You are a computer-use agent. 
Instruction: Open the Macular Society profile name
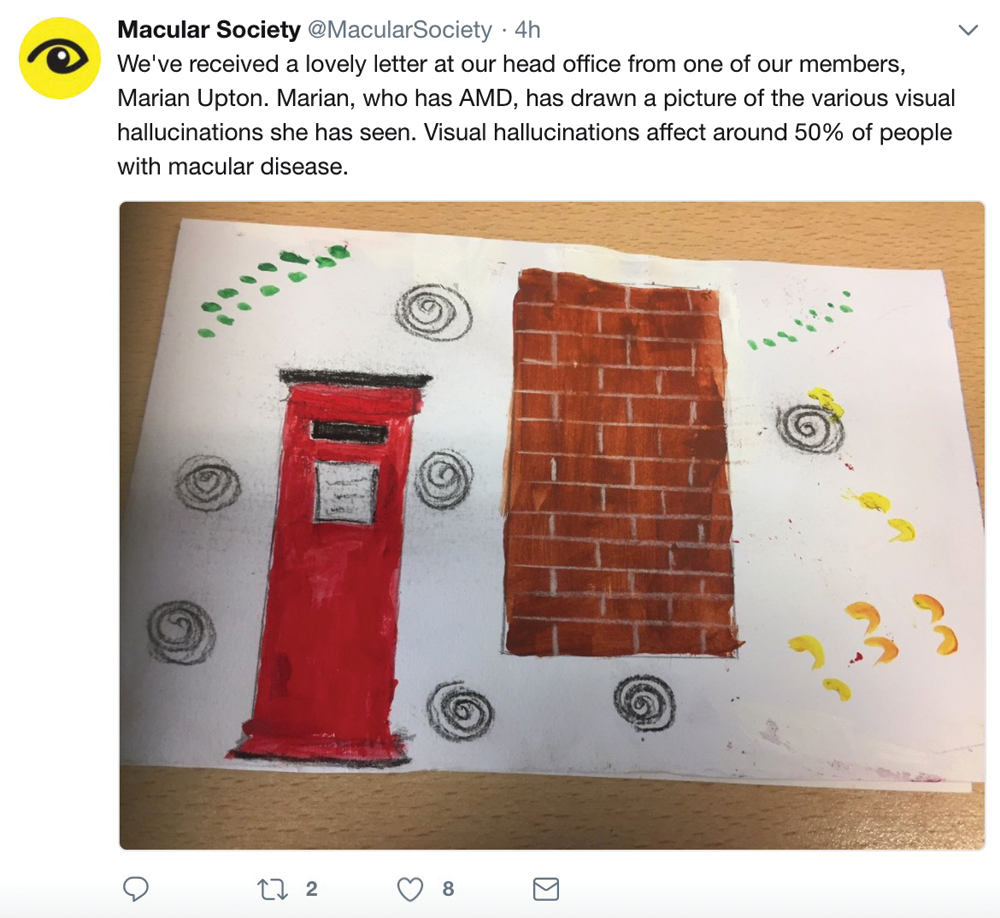[209, 29]
